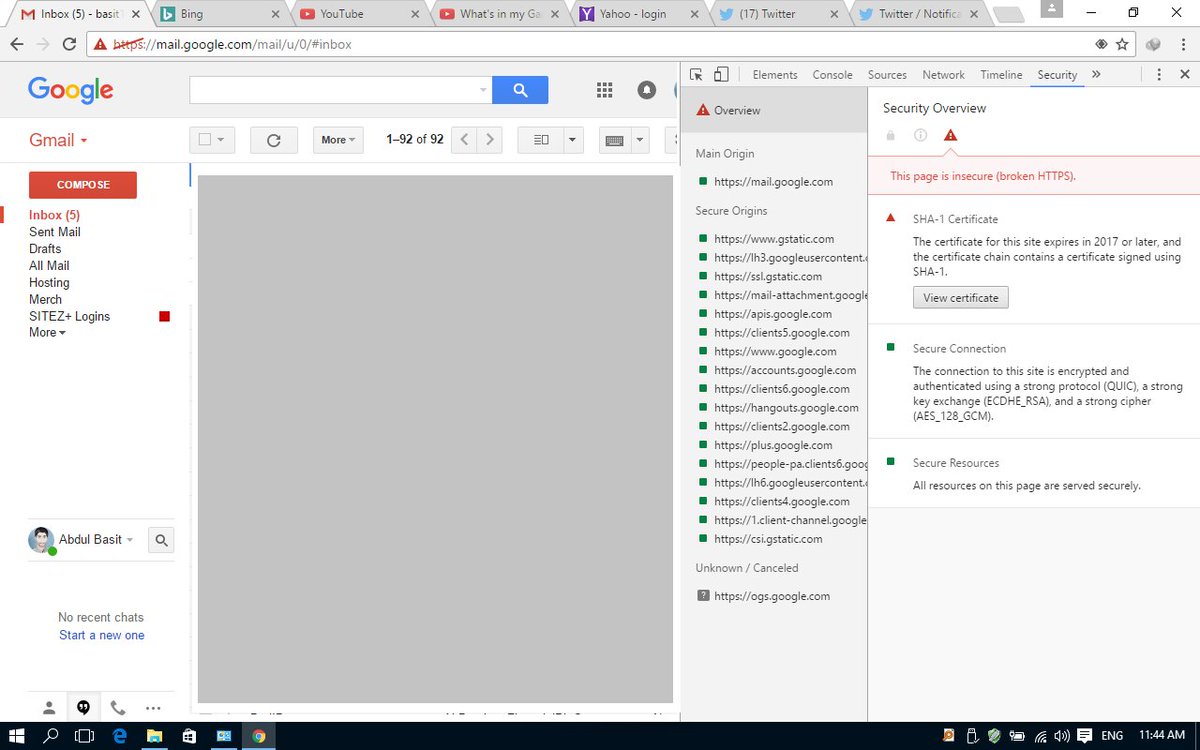Open the select checkbox dropdown arrow
The height and width of the screenshot is (750, 1200).
221,140
